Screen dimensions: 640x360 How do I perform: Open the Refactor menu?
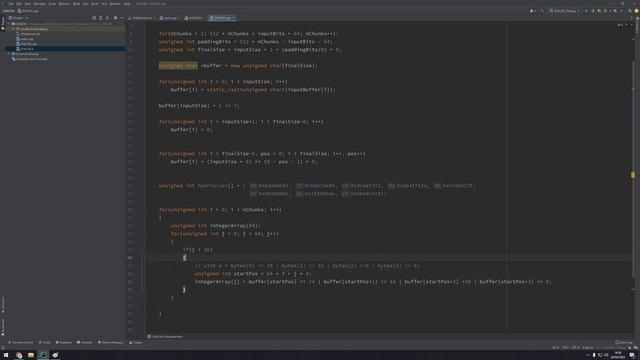click(x=64, y=4)
